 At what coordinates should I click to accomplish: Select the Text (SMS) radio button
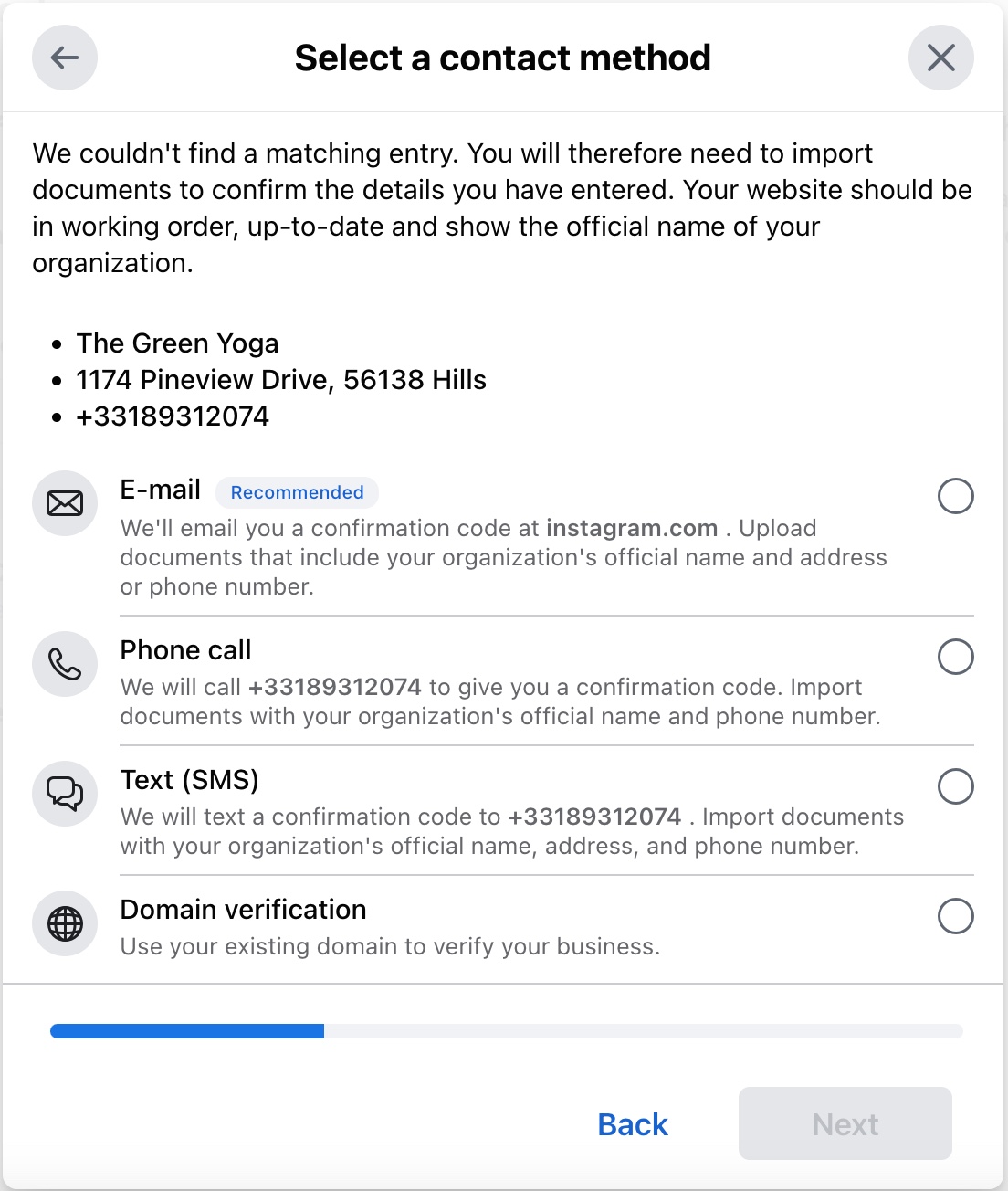955,786
